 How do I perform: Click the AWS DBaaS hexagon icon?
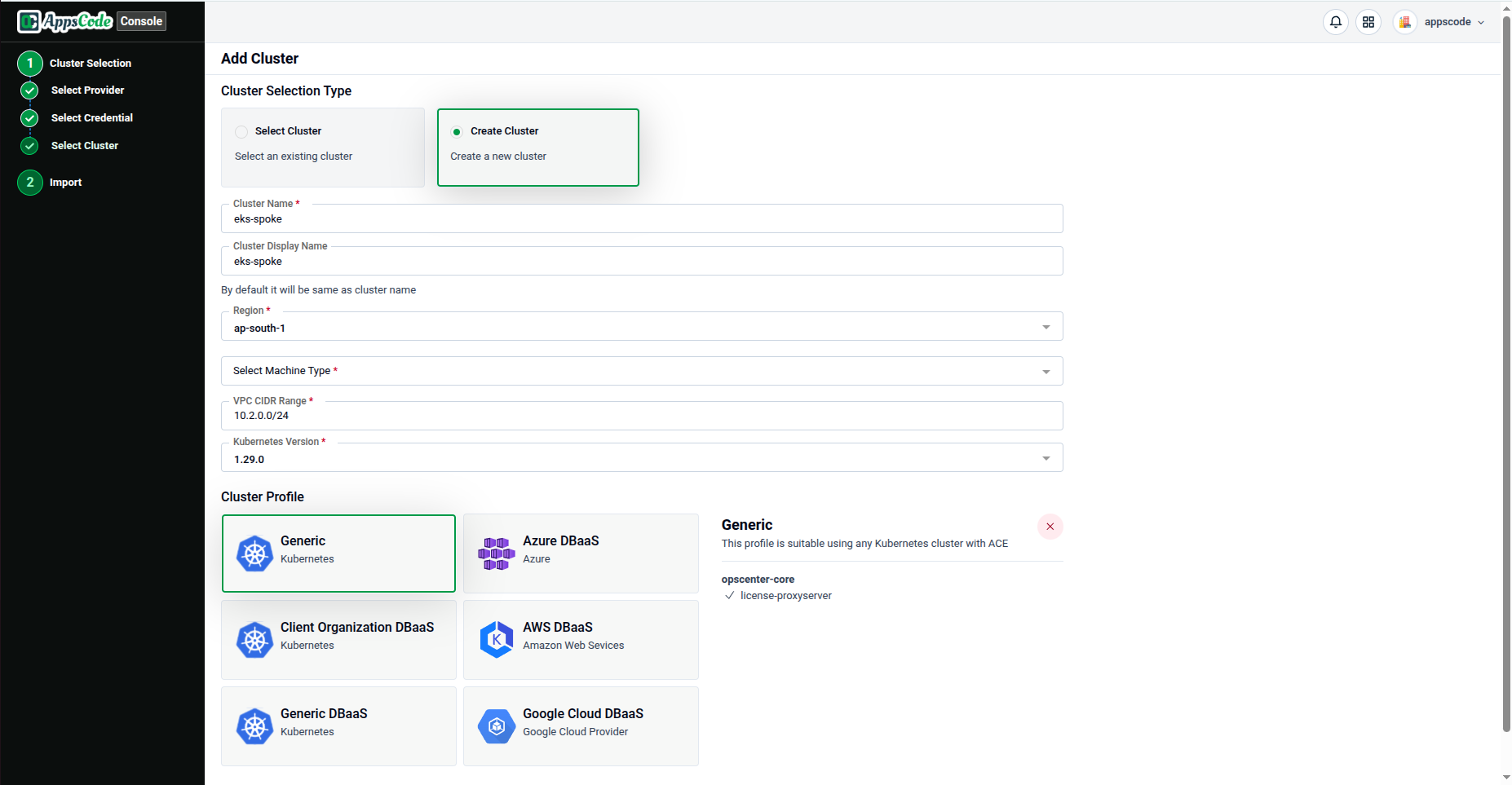[x=497, y=640]
